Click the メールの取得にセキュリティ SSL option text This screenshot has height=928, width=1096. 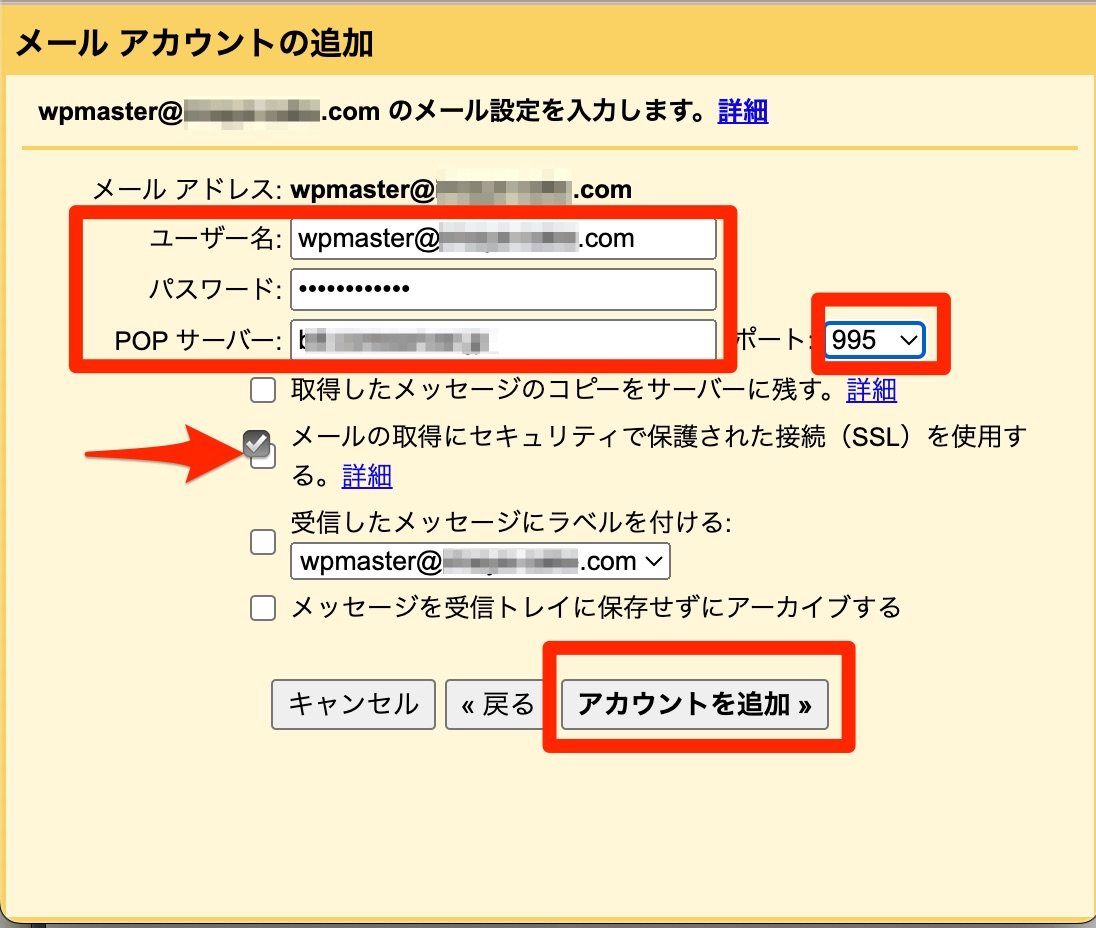tap(658, 456)
